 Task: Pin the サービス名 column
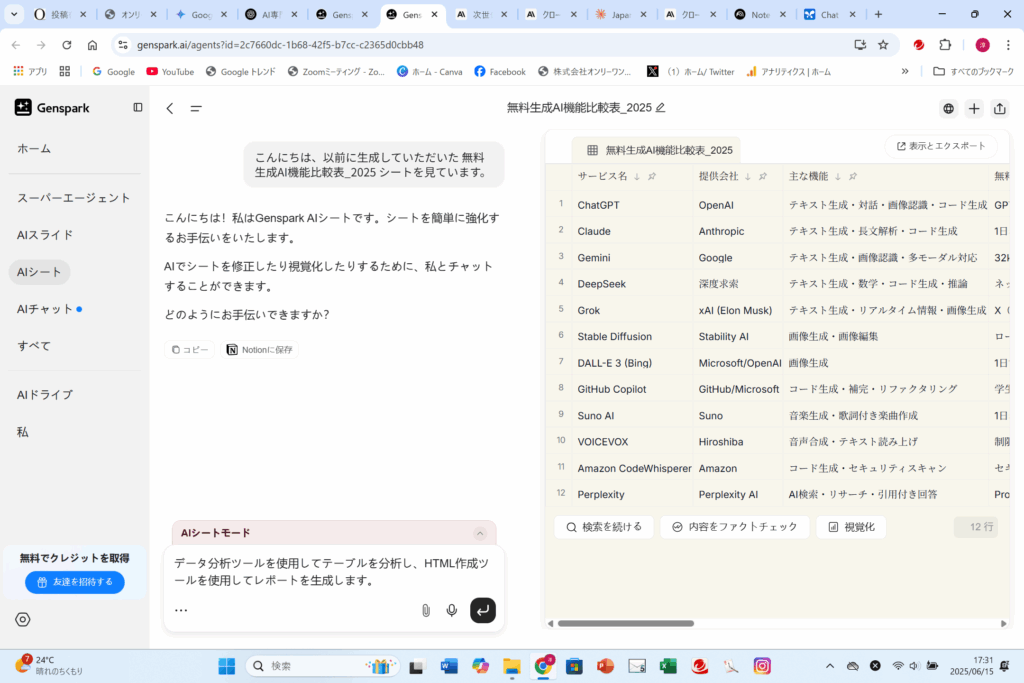pos(652,176)
